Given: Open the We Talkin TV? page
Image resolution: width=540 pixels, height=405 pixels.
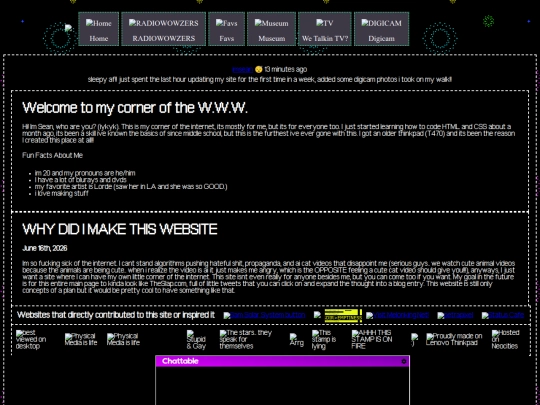Looking at the screenshot, I should (325, 29).
